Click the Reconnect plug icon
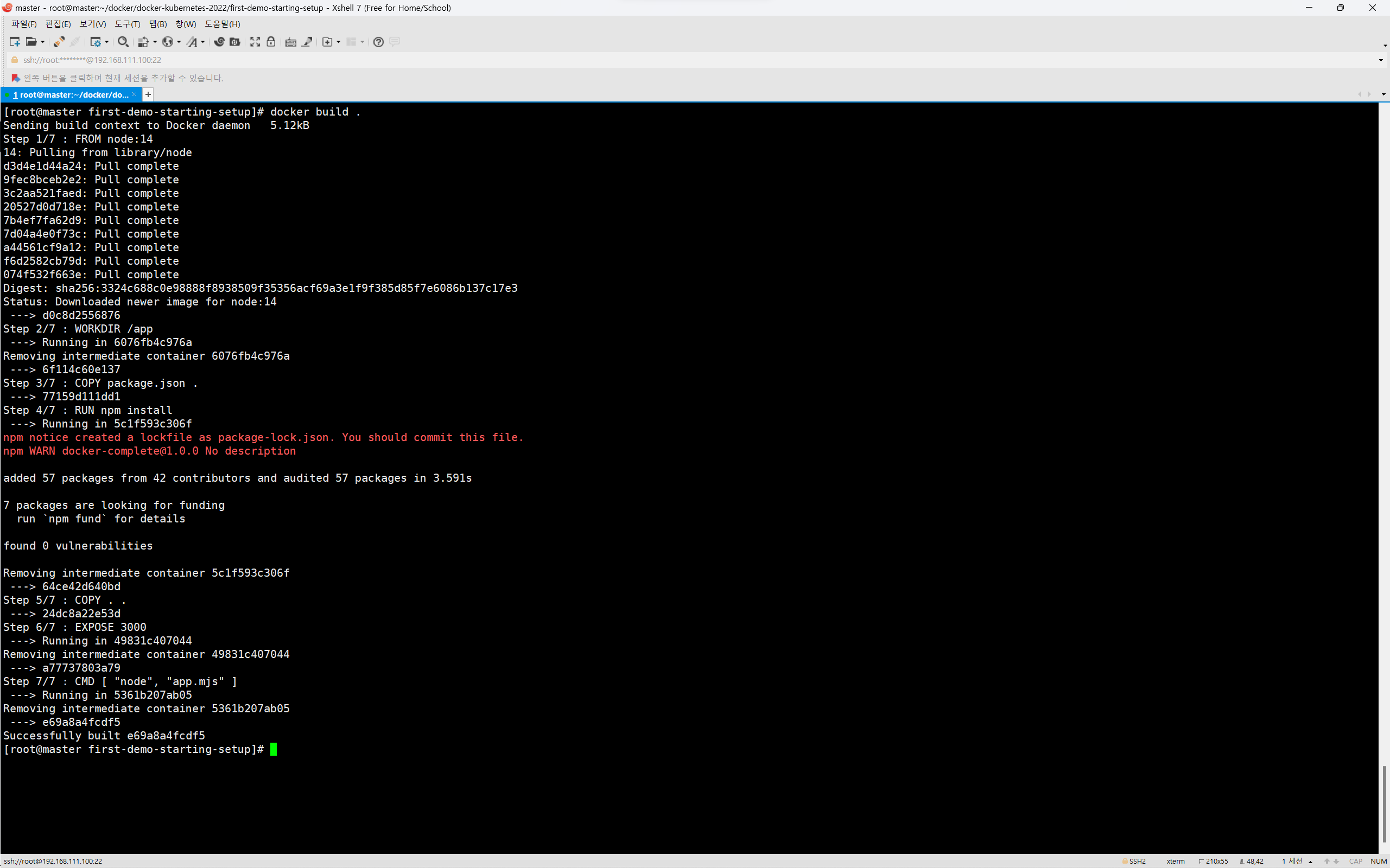Image resolution: width=1390 pixels, height=868 pixels. [59, 42]
